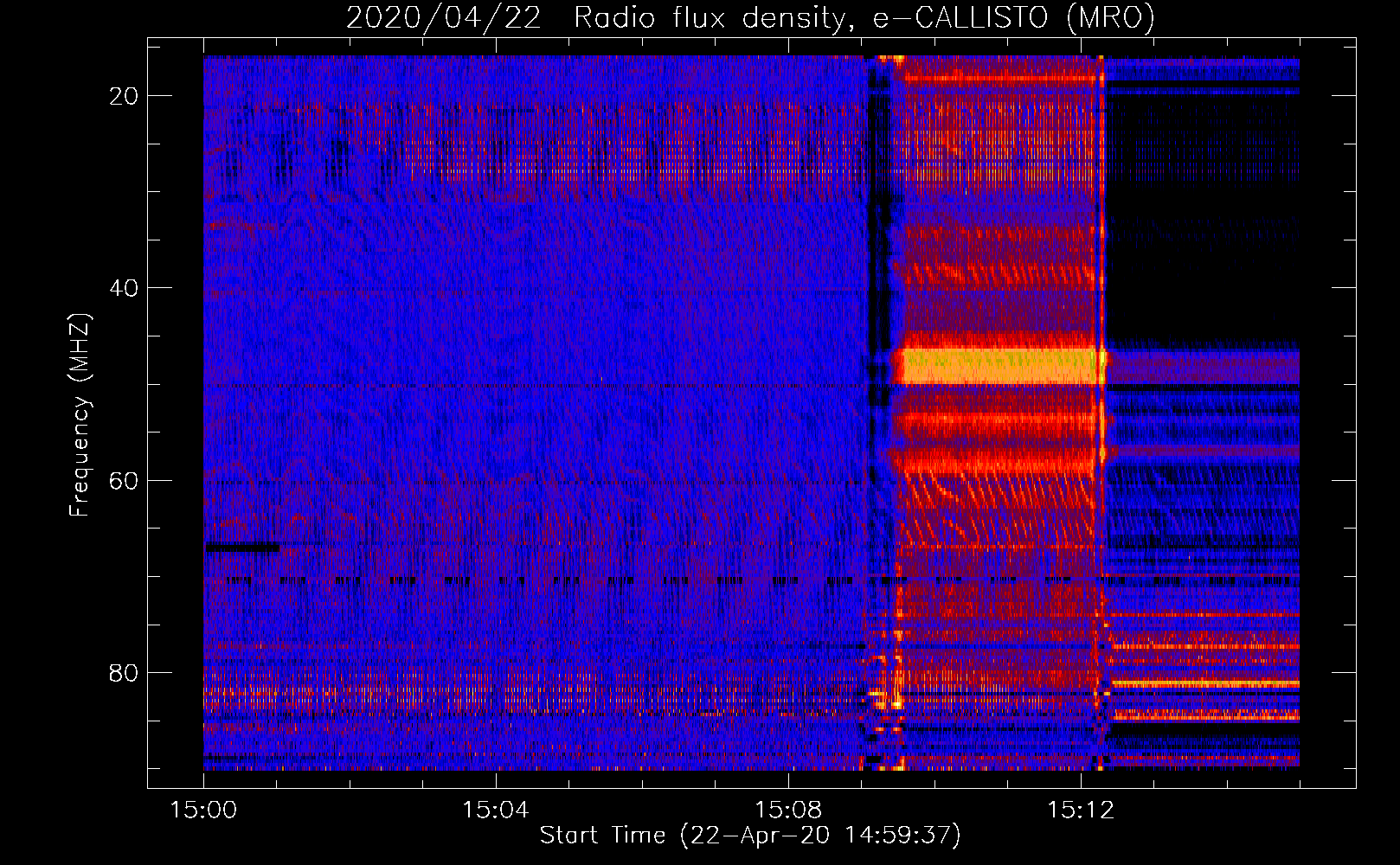The image size is (1400, 865).
Task: Click the 15:12 time tick label
Action: pyautogui.click(x=1080, y=811)
